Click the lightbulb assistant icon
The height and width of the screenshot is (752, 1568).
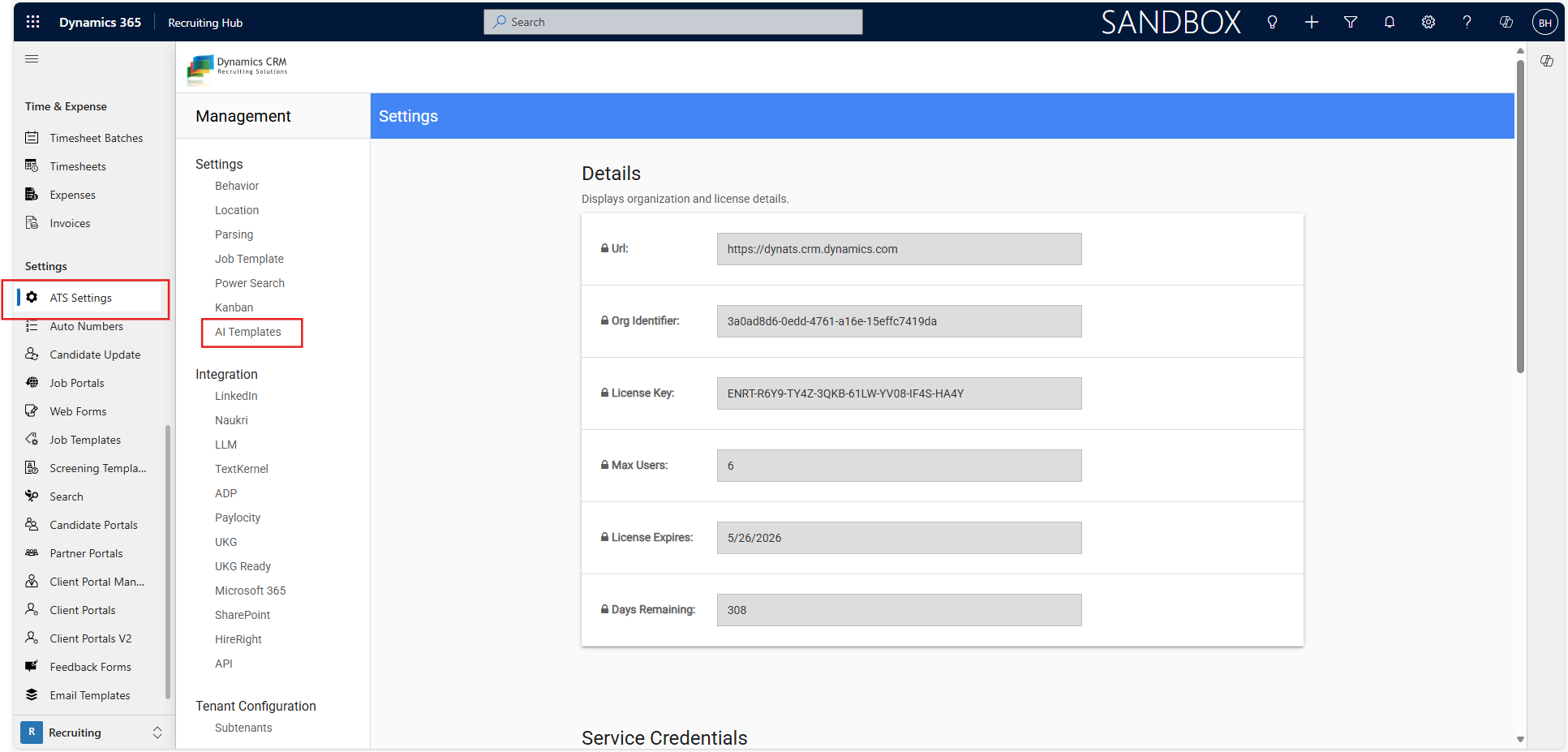[1272, 22]
